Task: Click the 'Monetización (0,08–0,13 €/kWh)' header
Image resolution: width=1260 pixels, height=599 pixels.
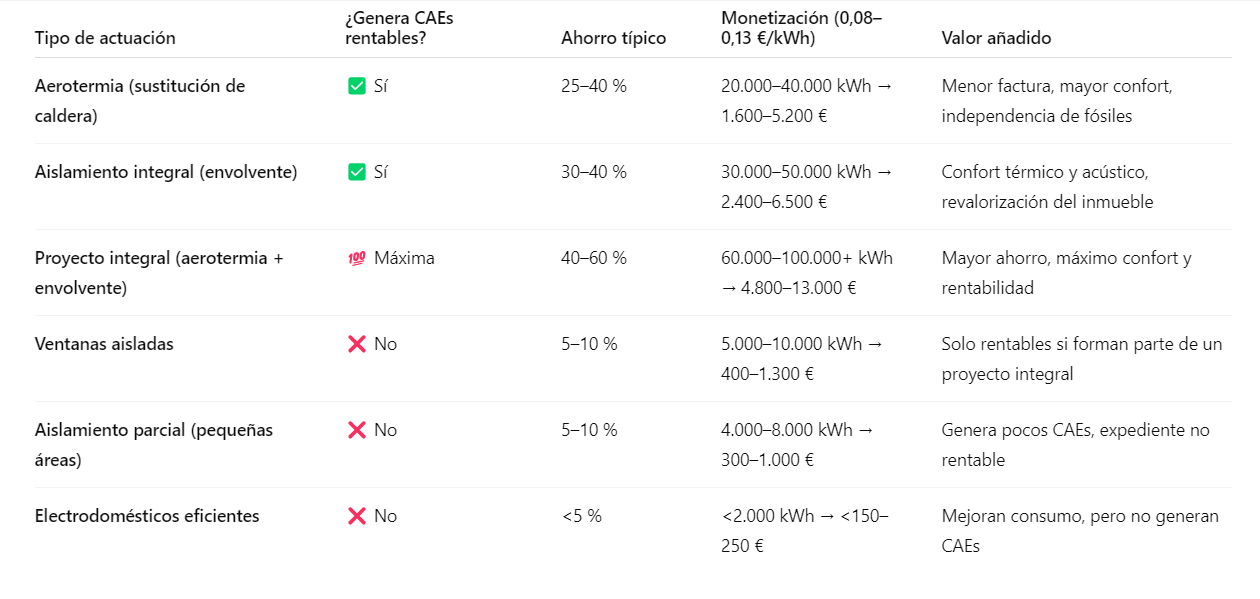Action: pos(801,28)
